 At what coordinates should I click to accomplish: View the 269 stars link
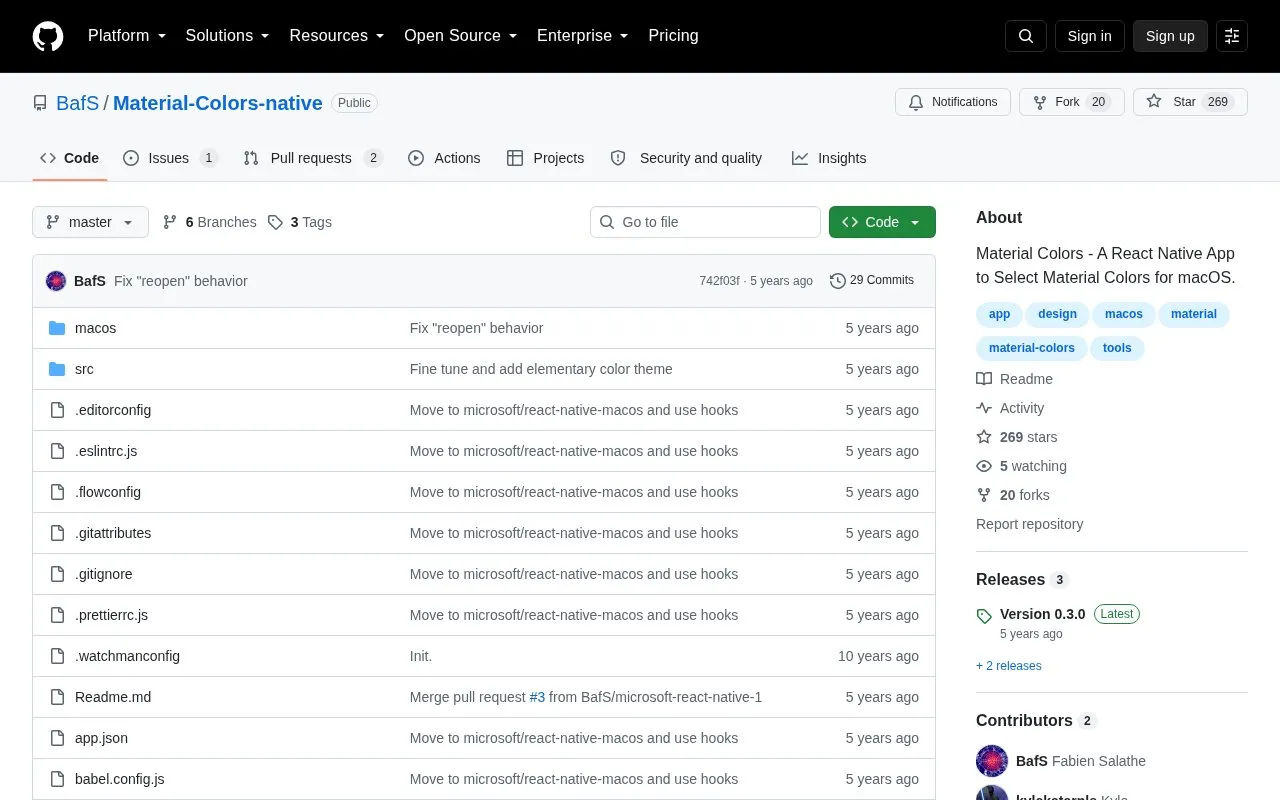[x=1016, y=437]
